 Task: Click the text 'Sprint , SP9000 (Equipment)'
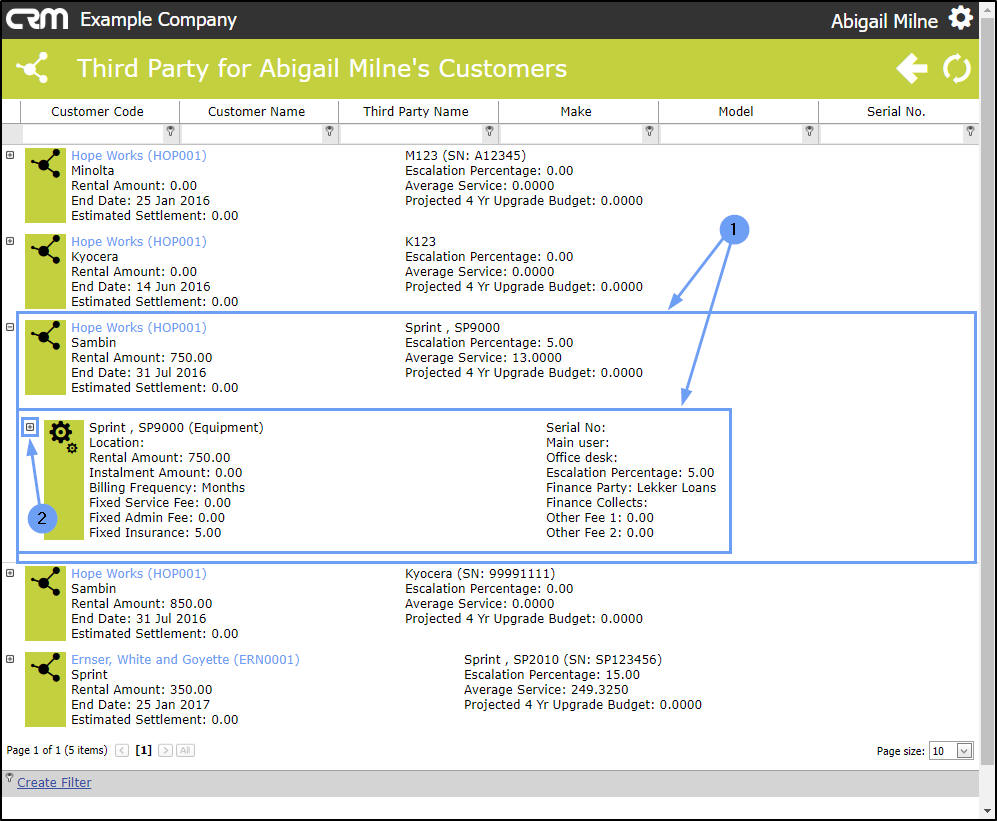tap(176, 427)
